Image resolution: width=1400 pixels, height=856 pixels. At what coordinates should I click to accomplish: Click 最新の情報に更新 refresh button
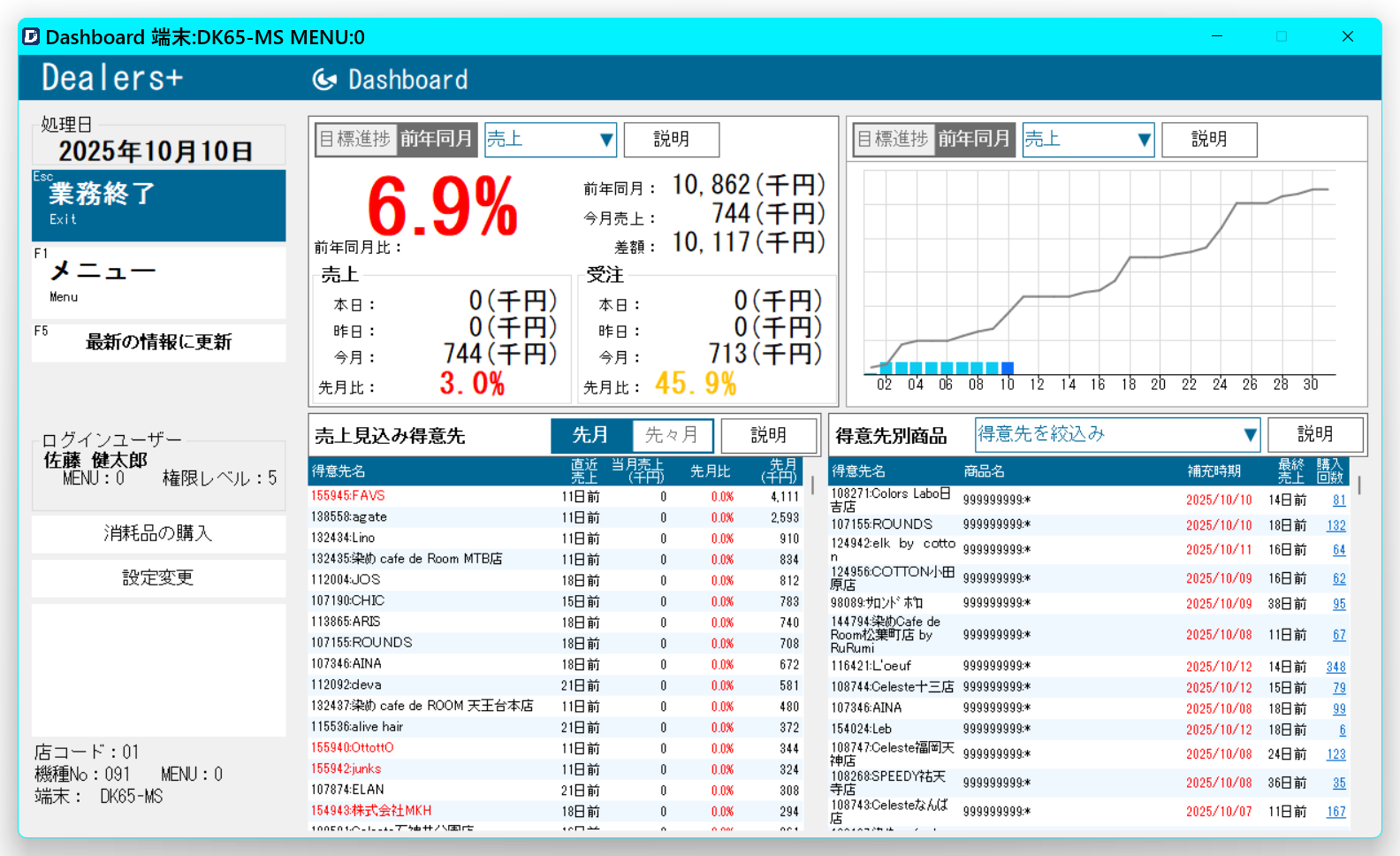coord(158,342)
